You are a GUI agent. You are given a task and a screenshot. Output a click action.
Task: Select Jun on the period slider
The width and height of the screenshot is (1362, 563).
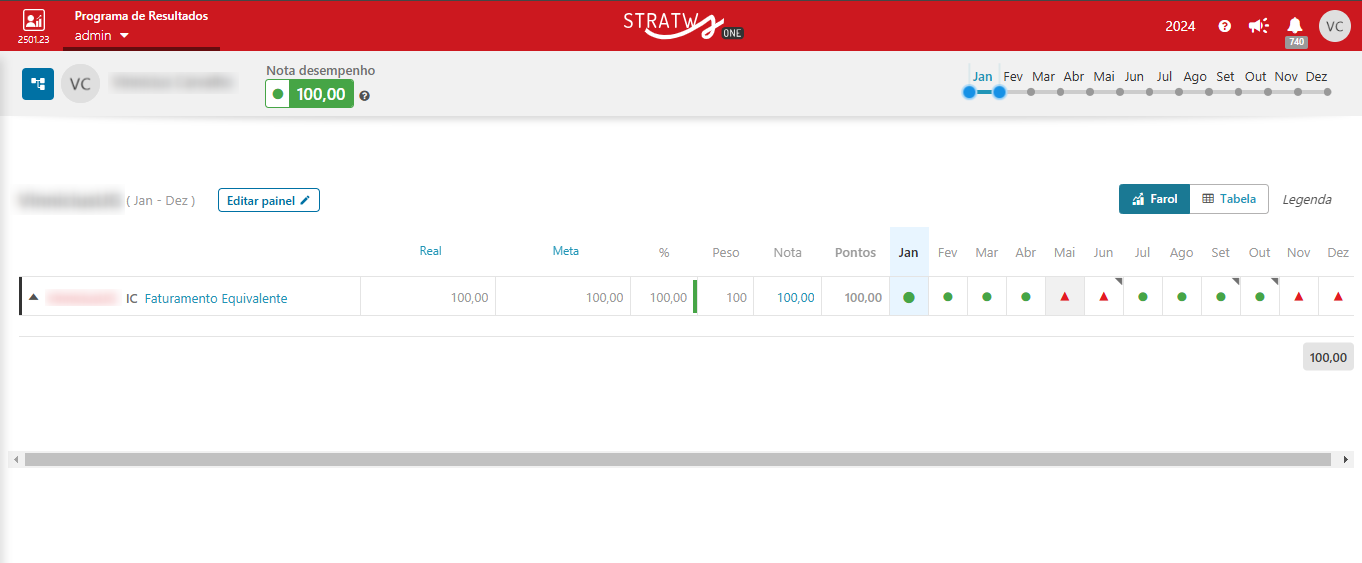tap(1134, 76)
